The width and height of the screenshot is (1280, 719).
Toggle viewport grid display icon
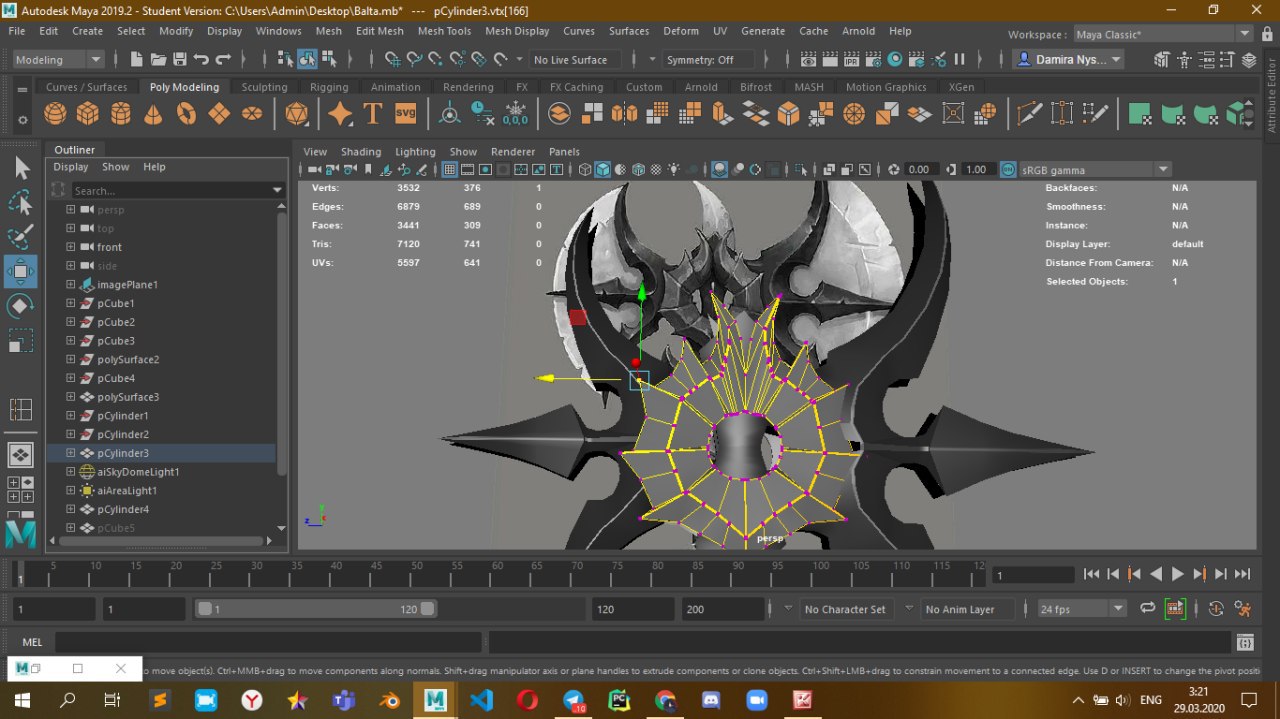point(450,170)
